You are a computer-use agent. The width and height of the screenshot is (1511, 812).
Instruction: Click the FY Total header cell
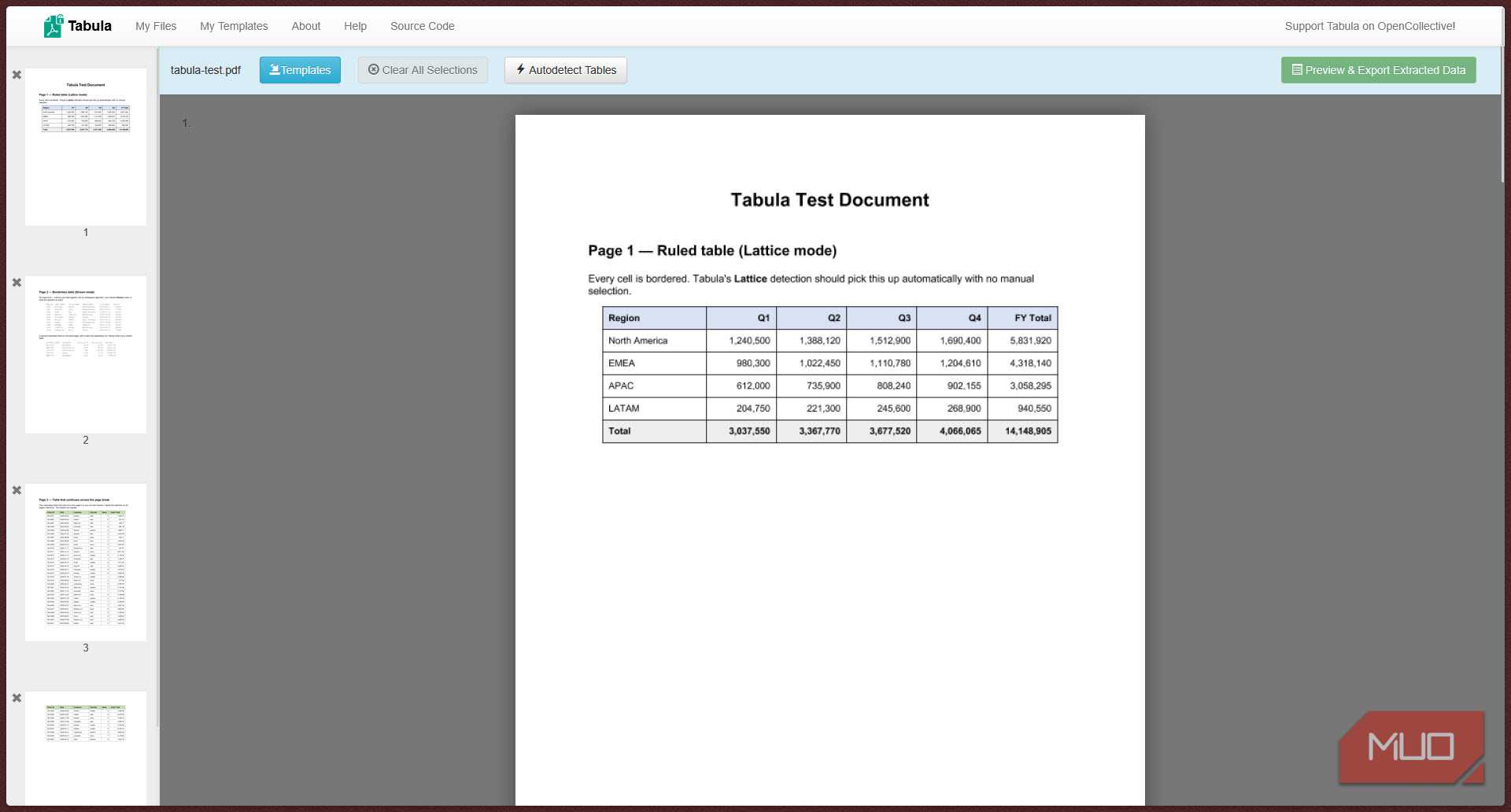point(1022,318)
